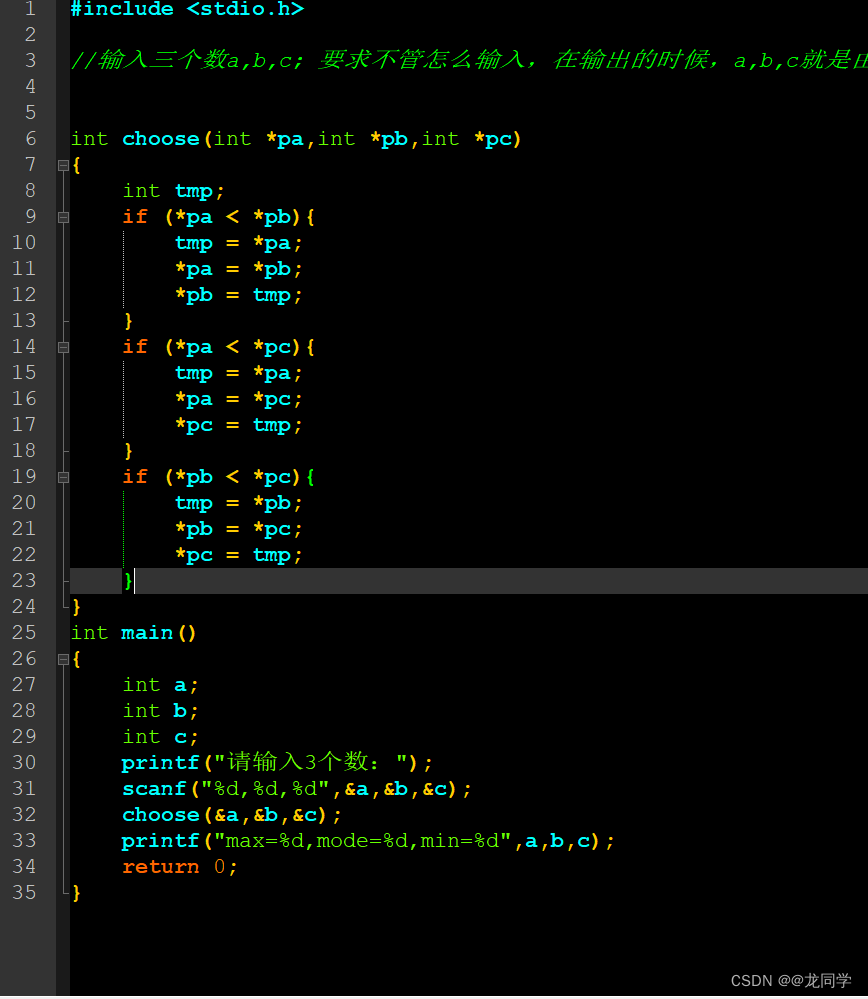Screen dimensions: 868x999
Task: Click the 'tmp = *pa;' statement on line 10
Action: (238, 243)
